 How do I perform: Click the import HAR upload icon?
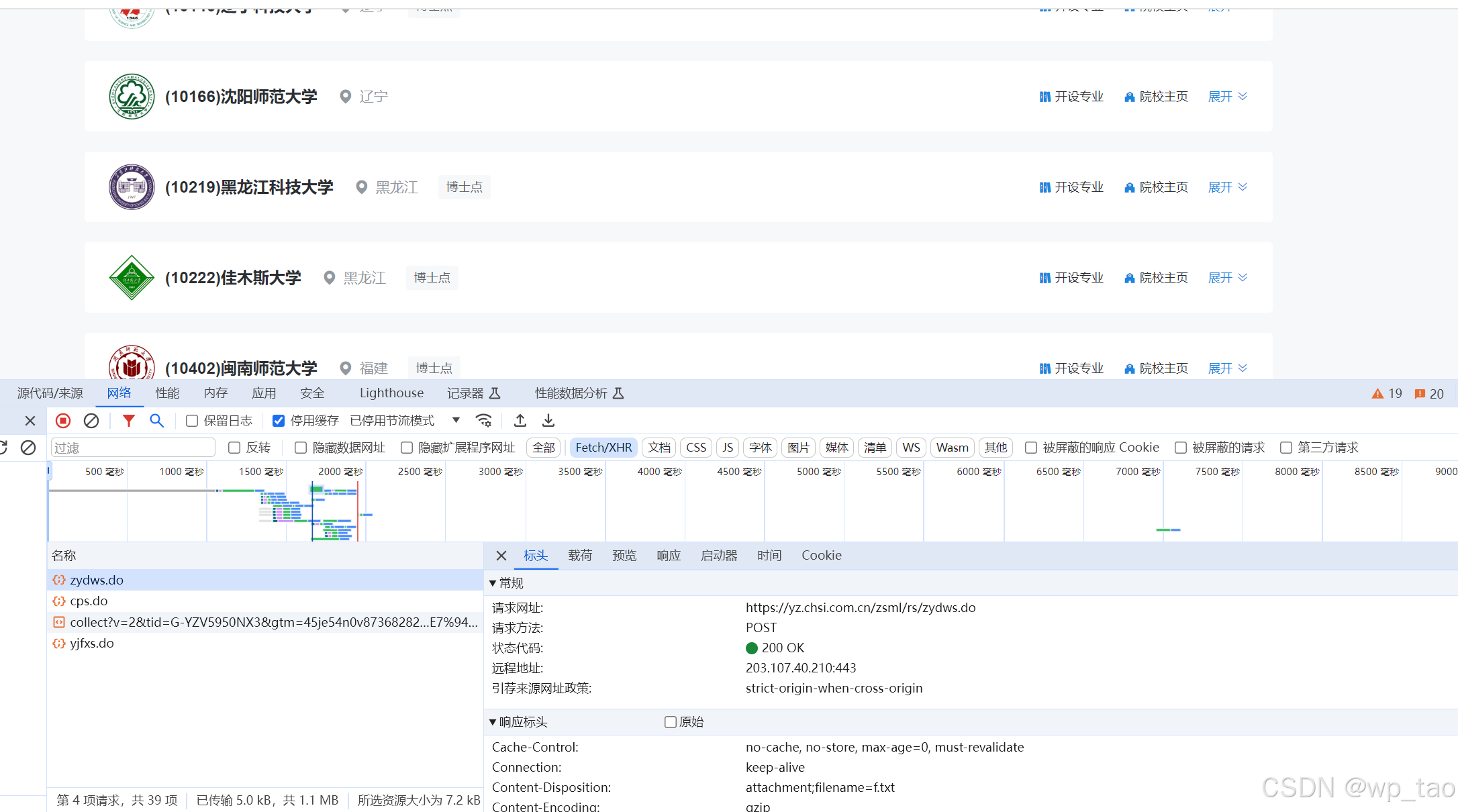pyautogui.click(x=520, y=421)
